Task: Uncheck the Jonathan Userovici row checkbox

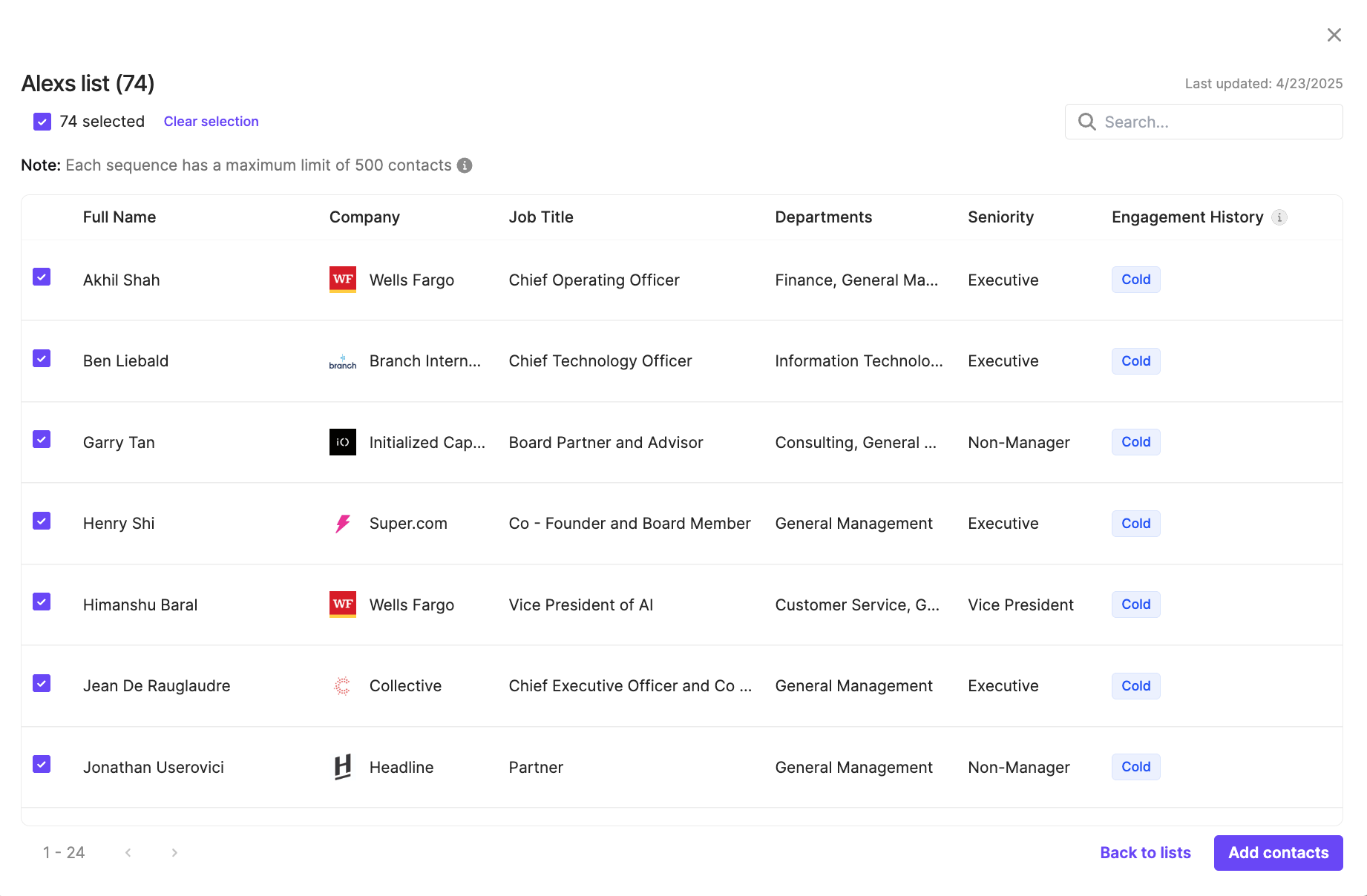Action: (x=42, y=764)
